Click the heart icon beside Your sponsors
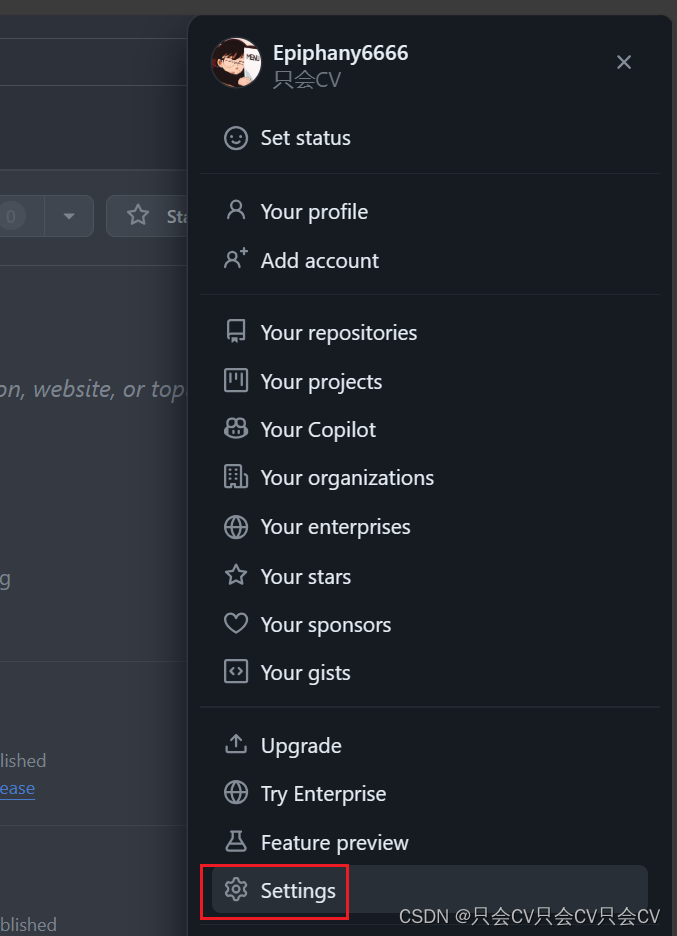 tap(236, 623)
